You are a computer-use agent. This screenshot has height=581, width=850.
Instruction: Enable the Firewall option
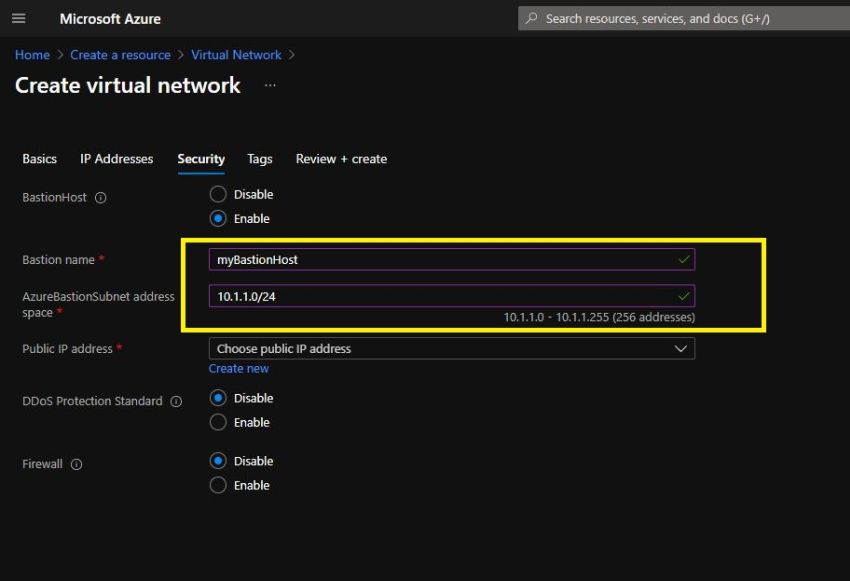(x=218, y=485)
